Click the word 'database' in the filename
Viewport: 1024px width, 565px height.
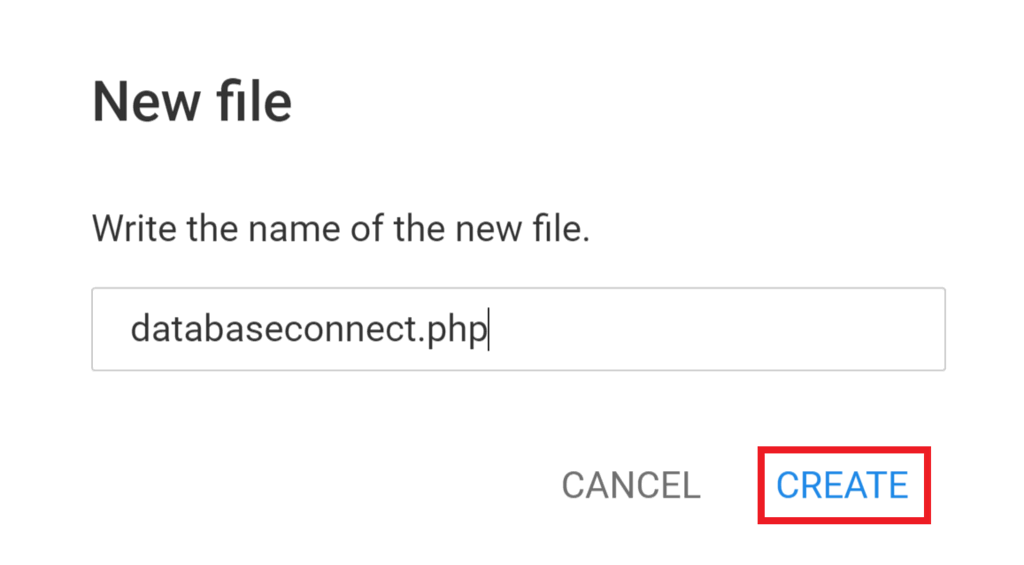[208, 328]
